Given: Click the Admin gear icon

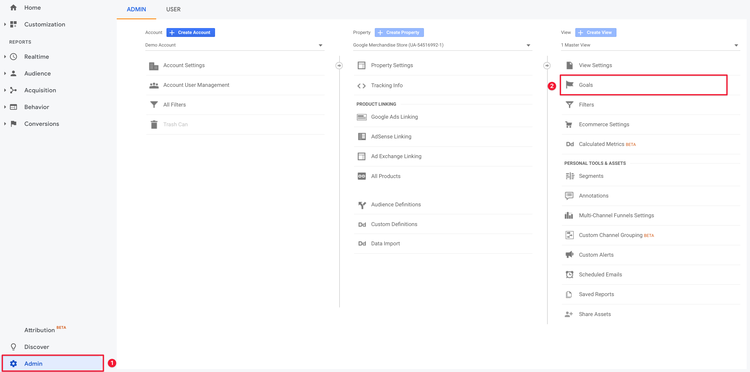Looking at the screenshot, I should click(13, 364).
